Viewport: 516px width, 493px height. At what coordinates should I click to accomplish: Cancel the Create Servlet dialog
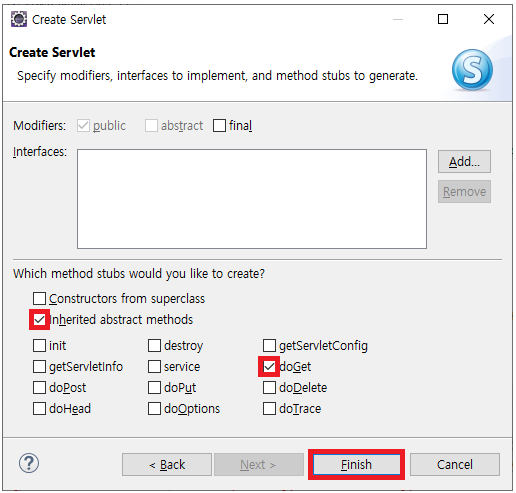(455, 464)
